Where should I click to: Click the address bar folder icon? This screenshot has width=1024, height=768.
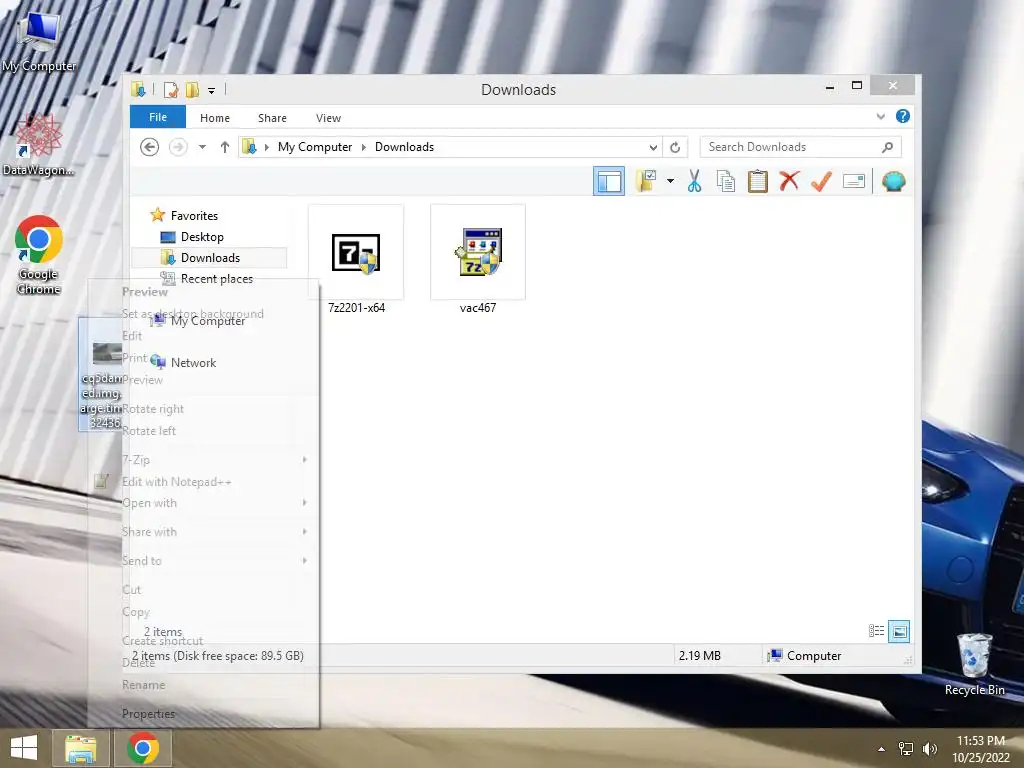pos(249,147)
